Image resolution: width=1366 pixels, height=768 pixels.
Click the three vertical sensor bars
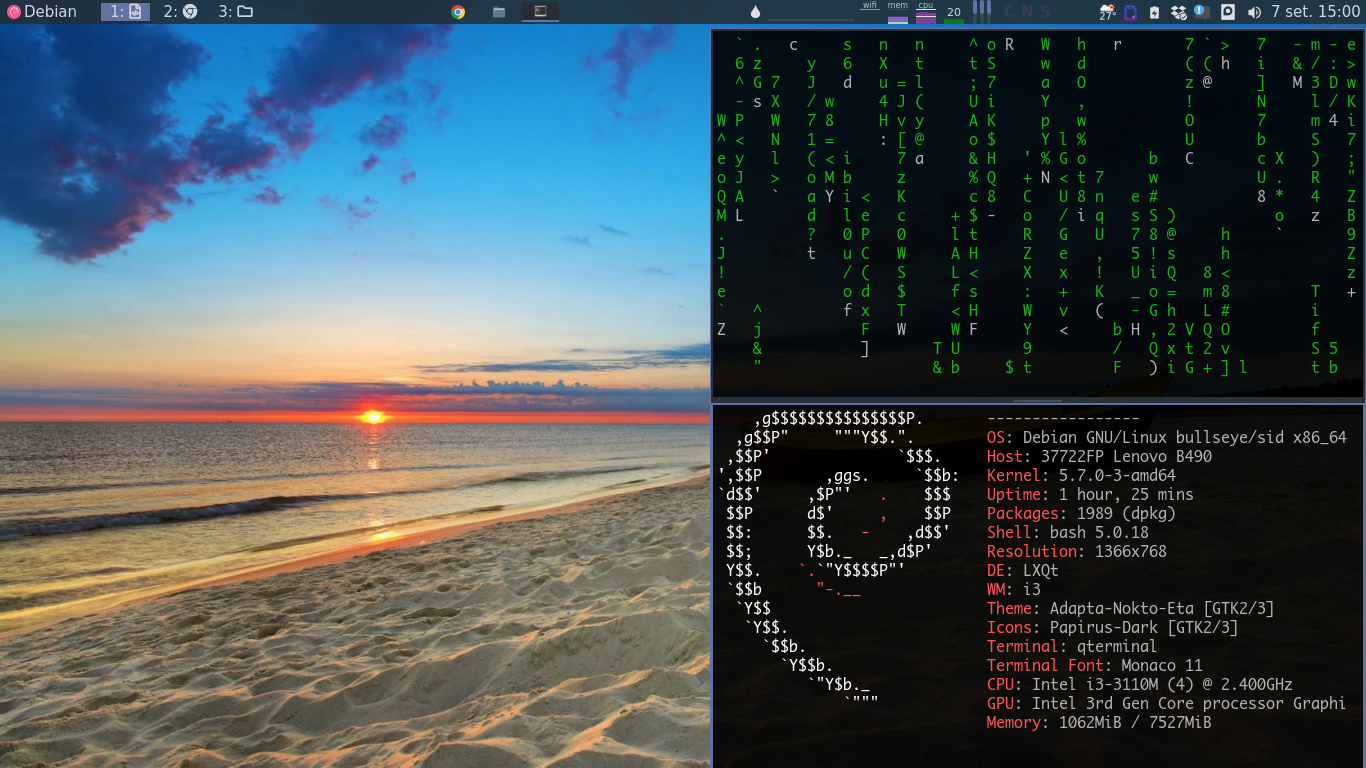(x=982, y=12)
